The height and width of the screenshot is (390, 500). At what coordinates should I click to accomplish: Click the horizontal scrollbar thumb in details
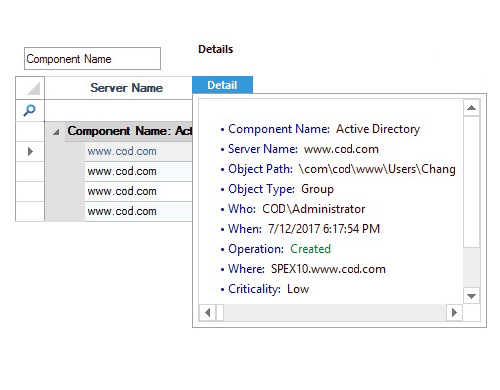[220, 313]
